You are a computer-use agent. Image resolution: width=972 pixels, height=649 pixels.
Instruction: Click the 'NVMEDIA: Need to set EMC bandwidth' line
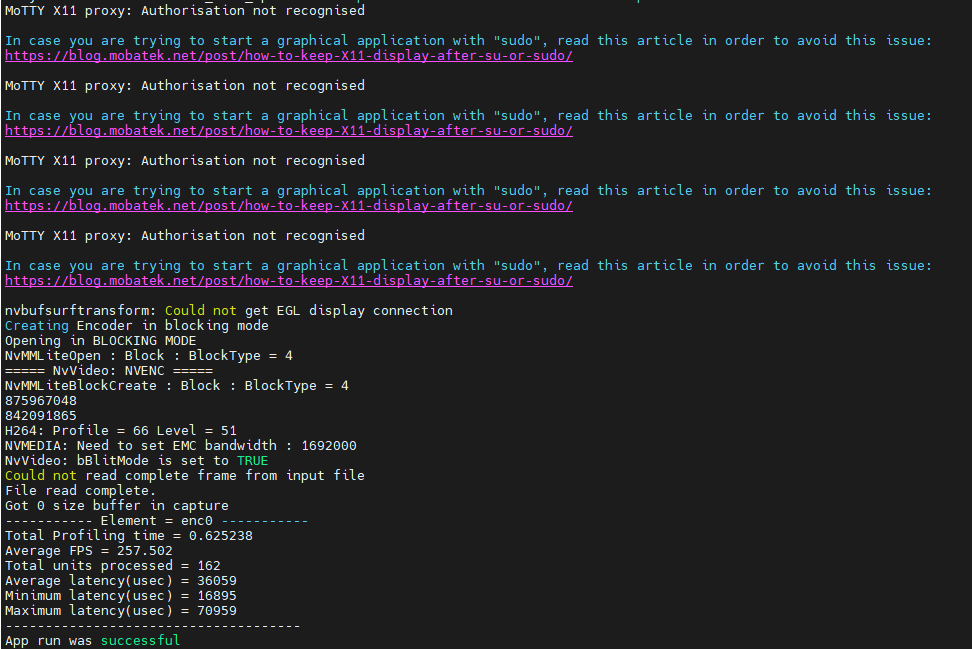pyautogui.click(x=181, y=445)
